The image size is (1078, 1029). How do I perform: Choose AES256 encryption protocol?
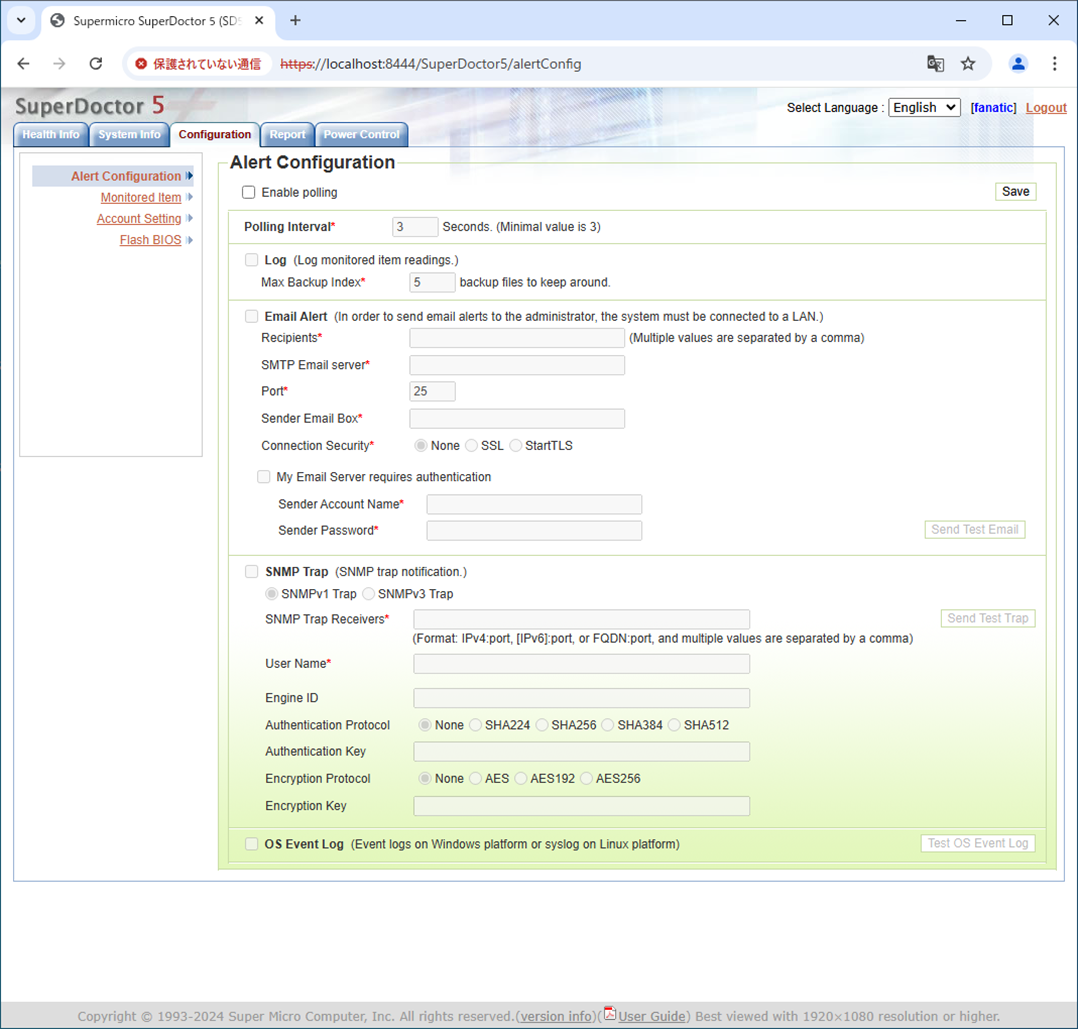586,779
